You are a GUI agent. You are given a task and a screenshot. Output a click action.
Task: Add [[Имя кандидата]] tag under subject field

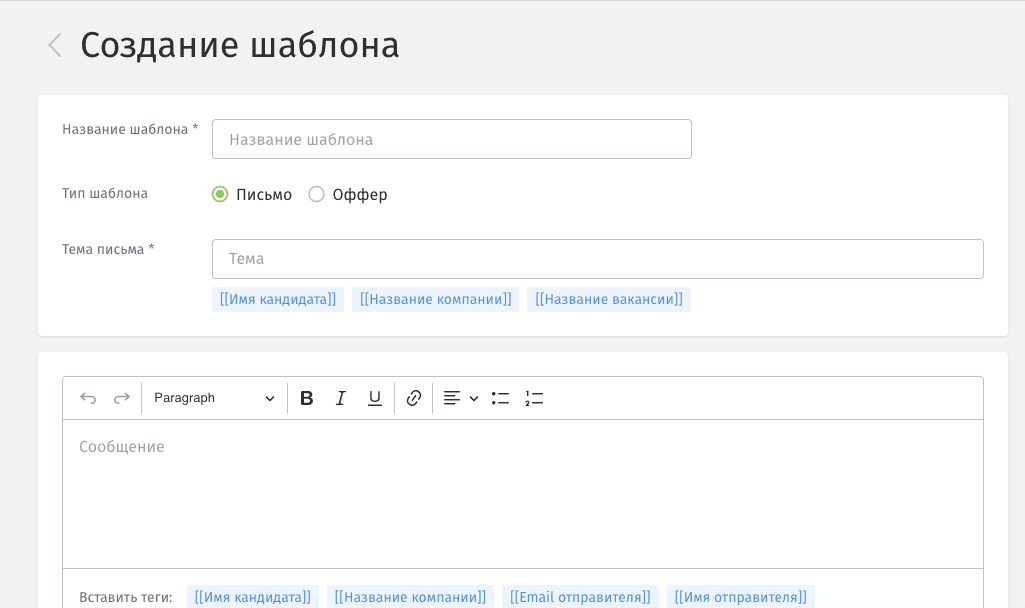[x=278, y=300]
